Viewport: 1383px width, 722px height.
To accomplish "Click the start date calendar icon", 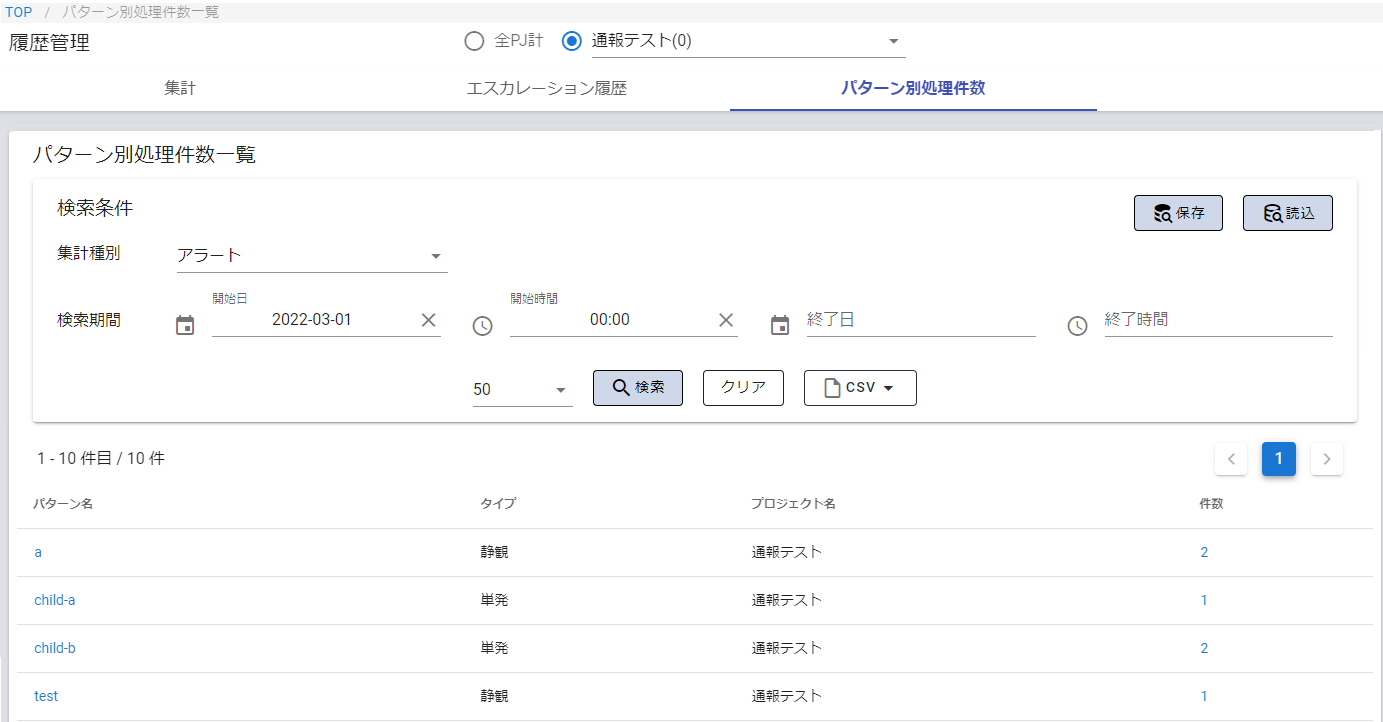I will pyautogui.click(x=185, y=325).
